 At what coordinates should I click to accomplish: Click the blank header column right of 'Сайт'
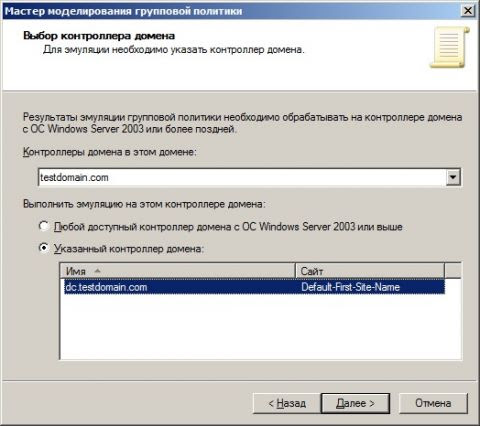coord(453,271)
